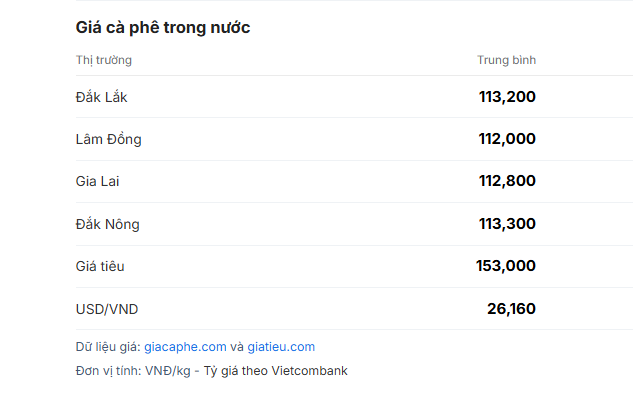The height and width of the screenshot is (399, 633).
Task: Click the Đắk Lắk price 113,200
Action: [507, 97]
